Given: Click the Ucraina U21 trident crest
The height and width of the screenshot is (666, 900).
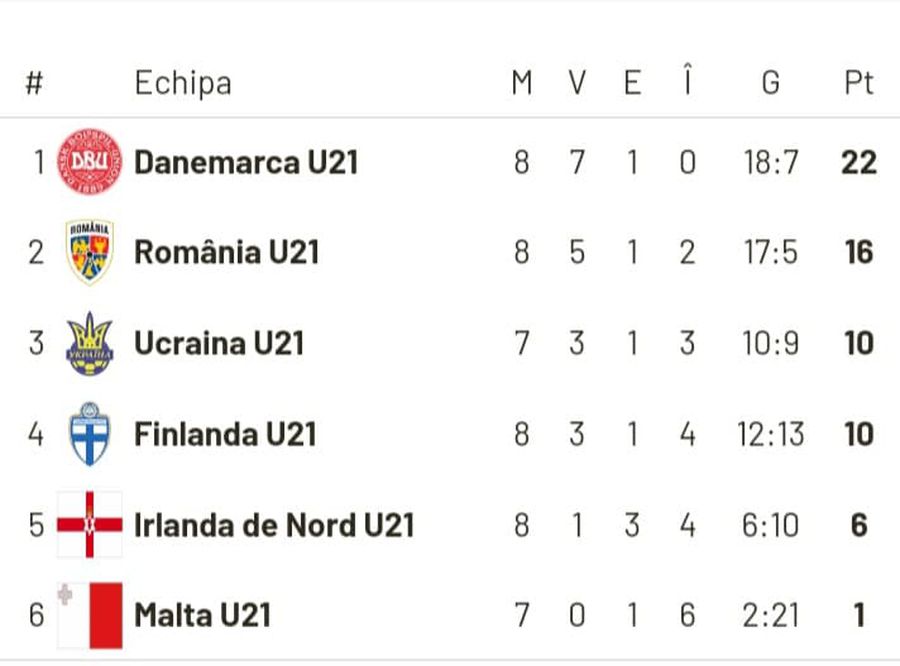Looking at the screenshot, I should point(90,343).
